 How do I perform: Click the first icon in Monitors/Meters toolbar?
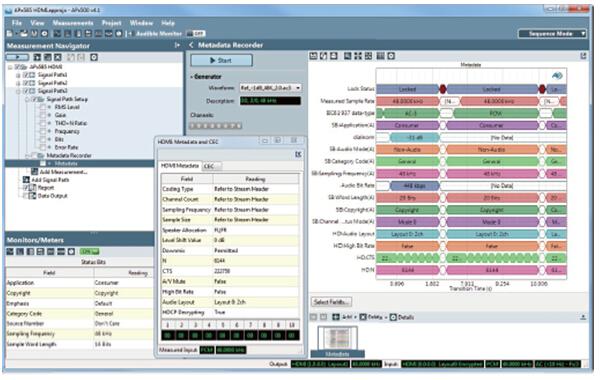[x=10, y=251]
